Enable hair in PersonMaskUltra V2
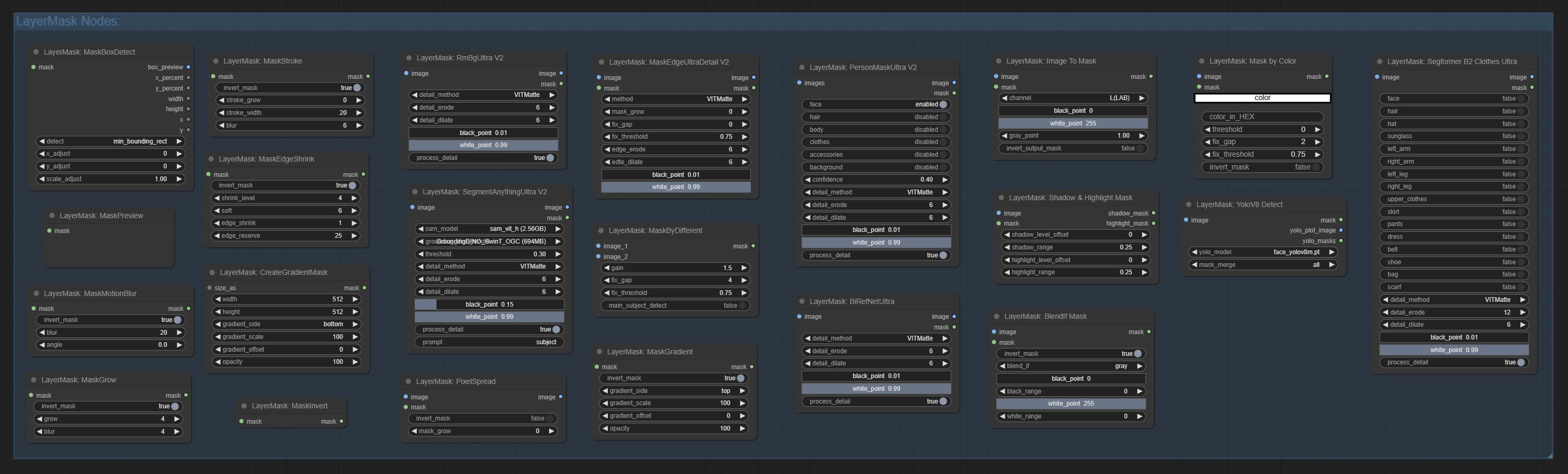1568x474 pixels. coord(876,117)
